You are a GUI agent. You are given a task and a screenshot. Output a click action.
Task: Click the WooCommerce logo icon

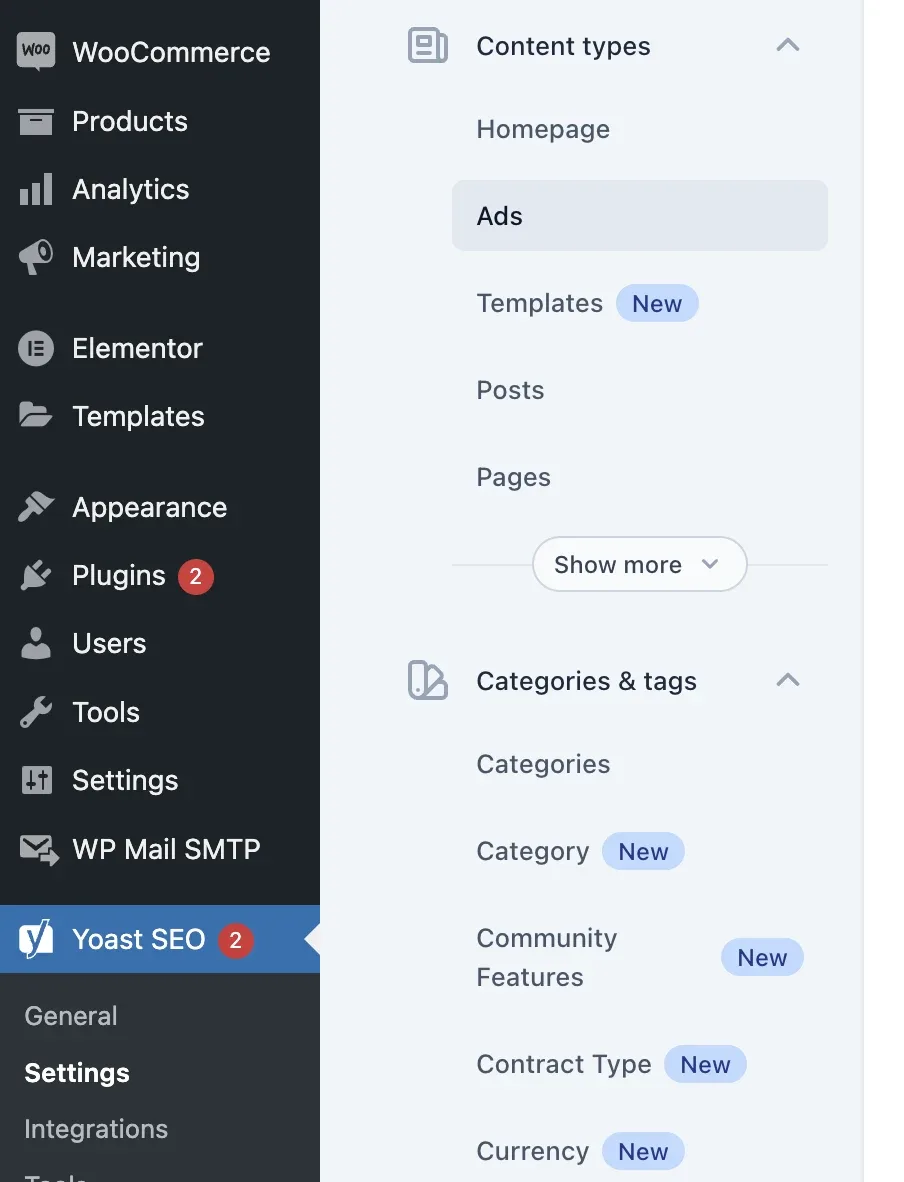35,51
